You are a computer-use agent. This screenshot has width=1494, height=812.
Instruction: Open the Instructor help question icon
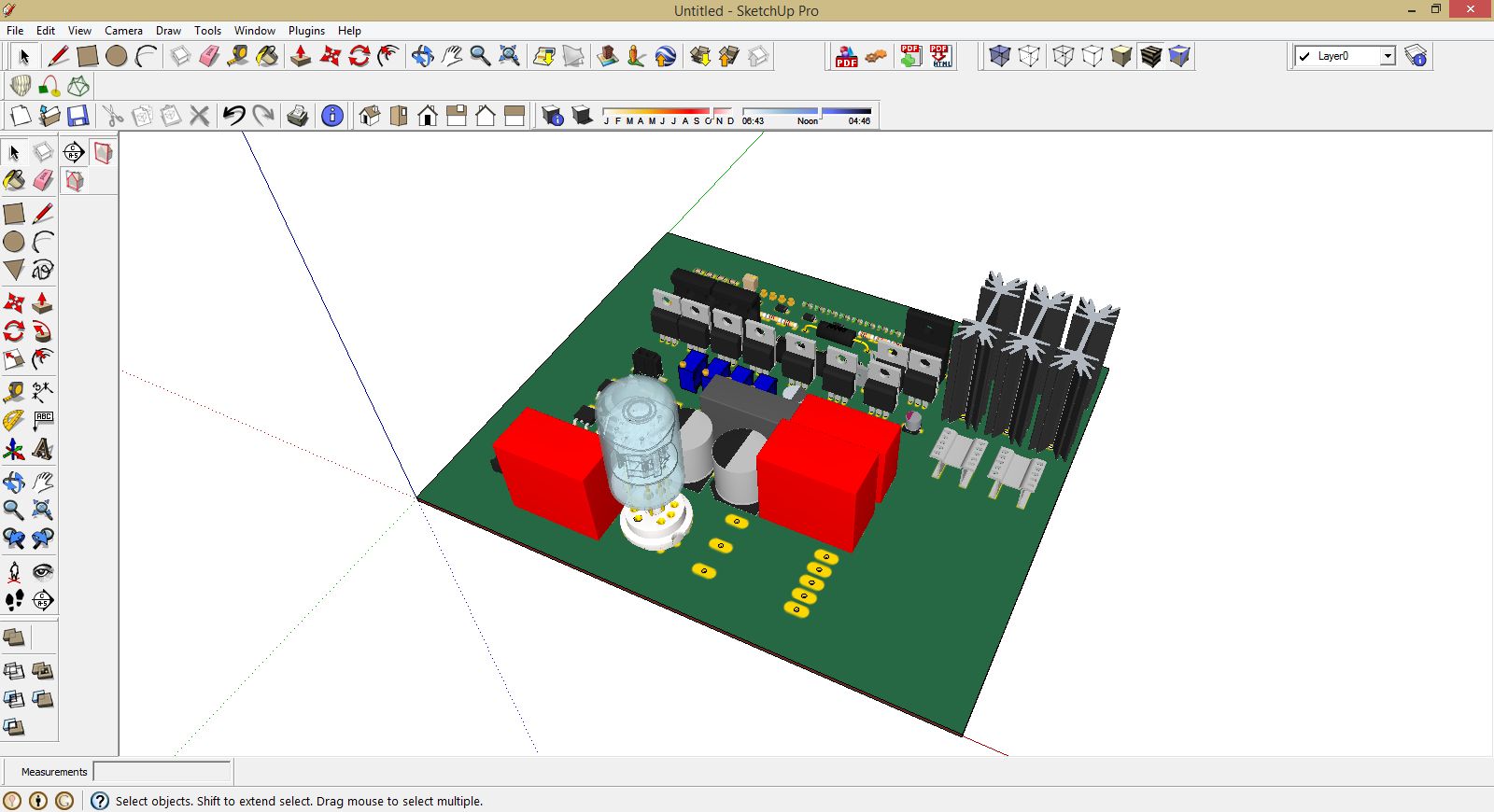tap(100, 801)
